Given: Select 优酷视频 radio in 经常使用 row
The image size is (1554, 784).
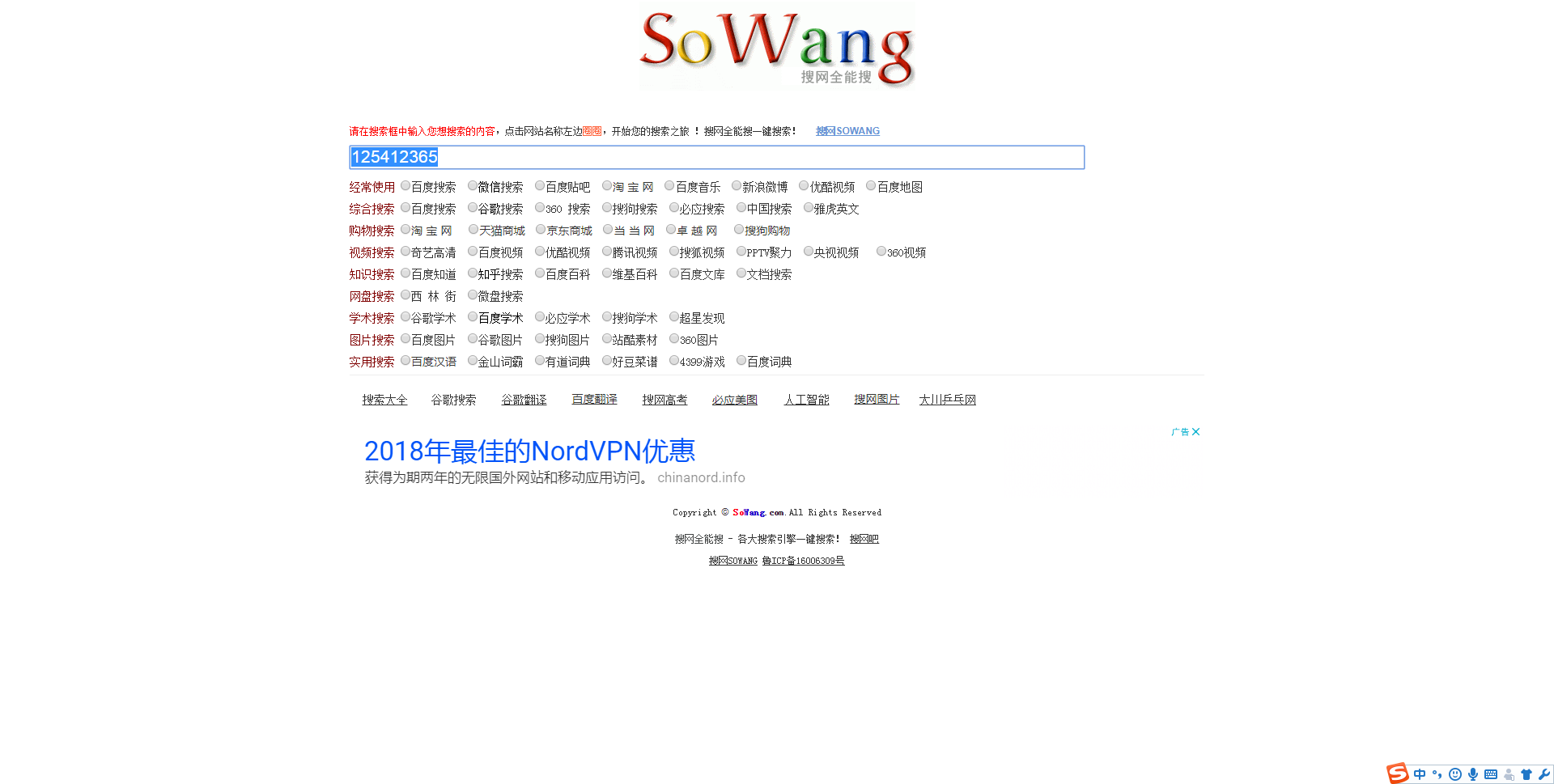Looking at the screenshot, I should [804, 186].
